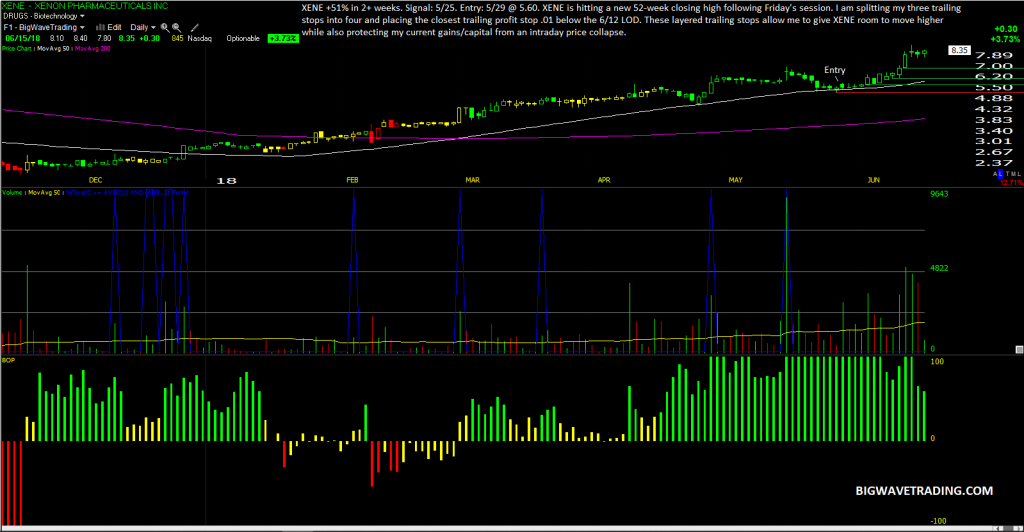Click the Nasdaq exchange label
1024x532 pixels.
click(x=200, y=39)
